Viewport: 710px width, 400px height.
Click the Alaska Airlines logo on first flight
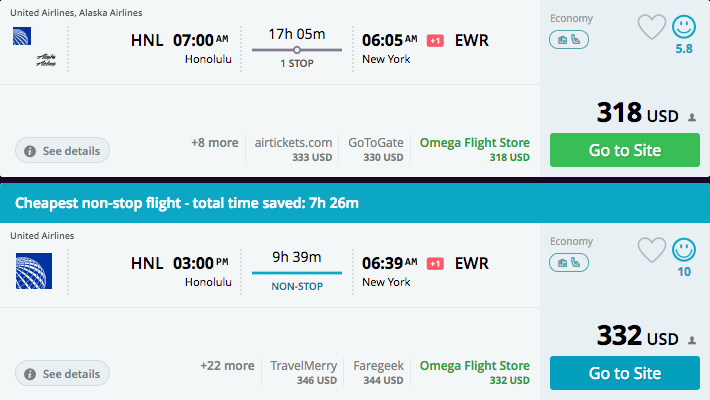tap(46, 60)
